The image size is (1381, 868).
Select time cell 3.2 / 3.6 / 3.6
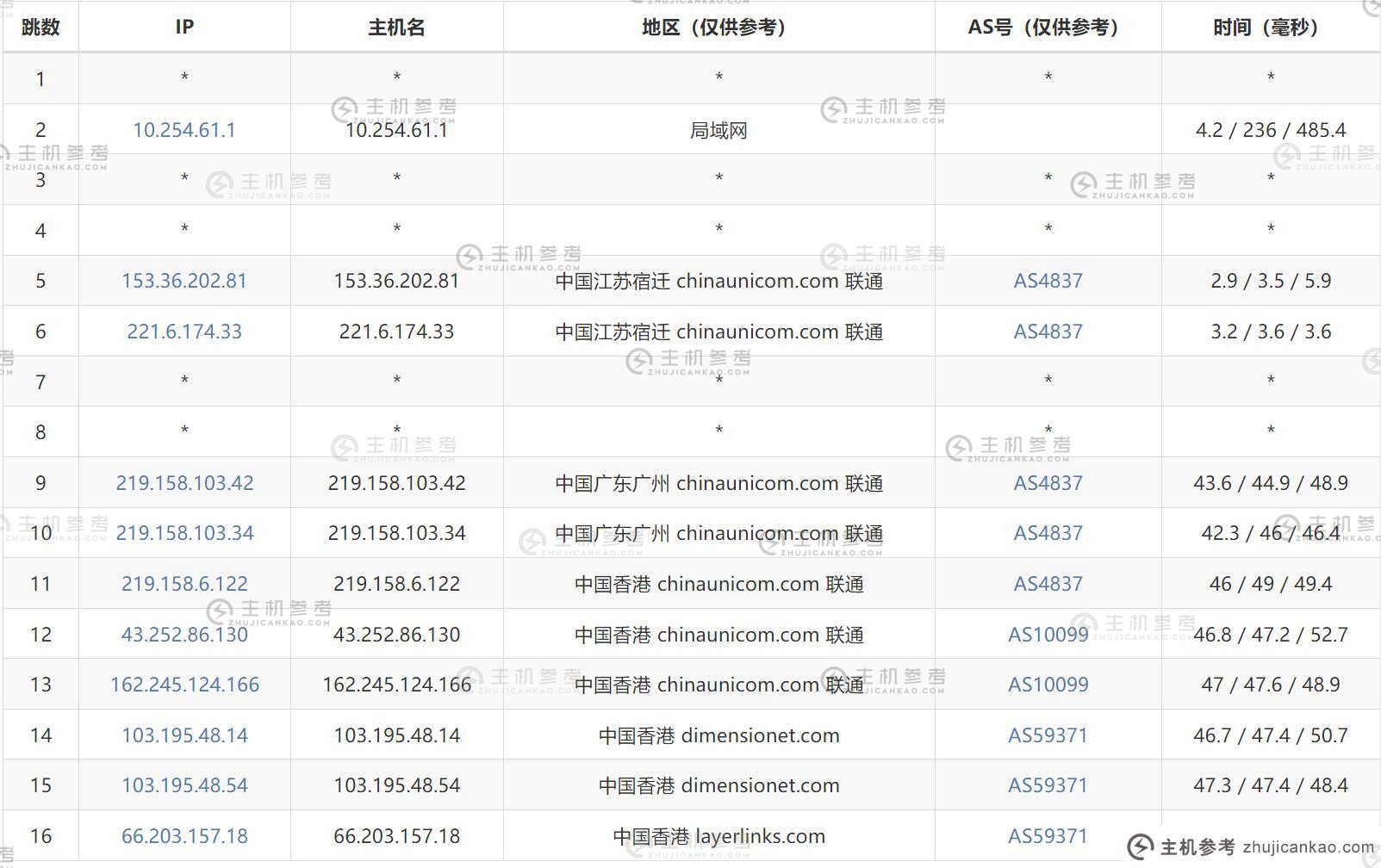[1271, 332]
